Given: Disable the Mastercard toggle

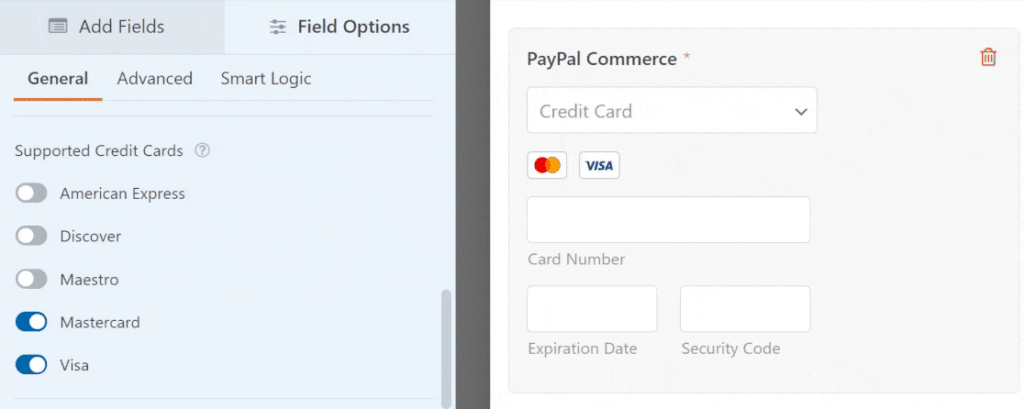Looking at the screenshot, I should pyautogui.click(x=31, y=322).
